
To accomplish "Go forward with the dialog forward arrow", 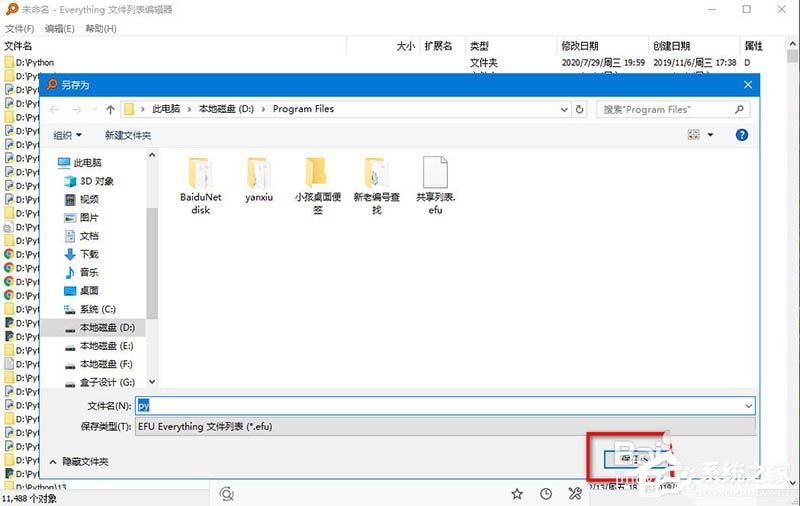I will tap(77, 109).
